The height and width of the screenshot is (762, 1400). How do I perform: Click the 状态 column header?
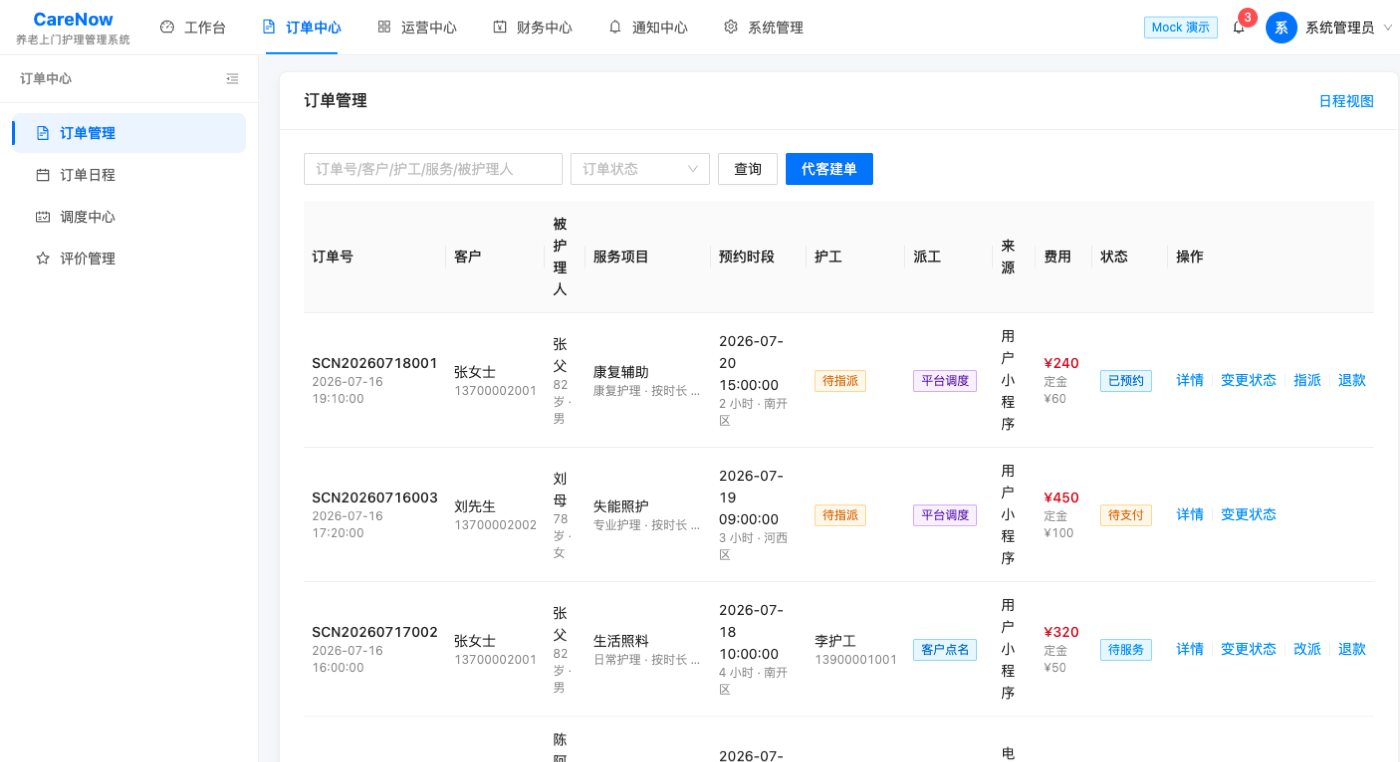(1114, 257)
